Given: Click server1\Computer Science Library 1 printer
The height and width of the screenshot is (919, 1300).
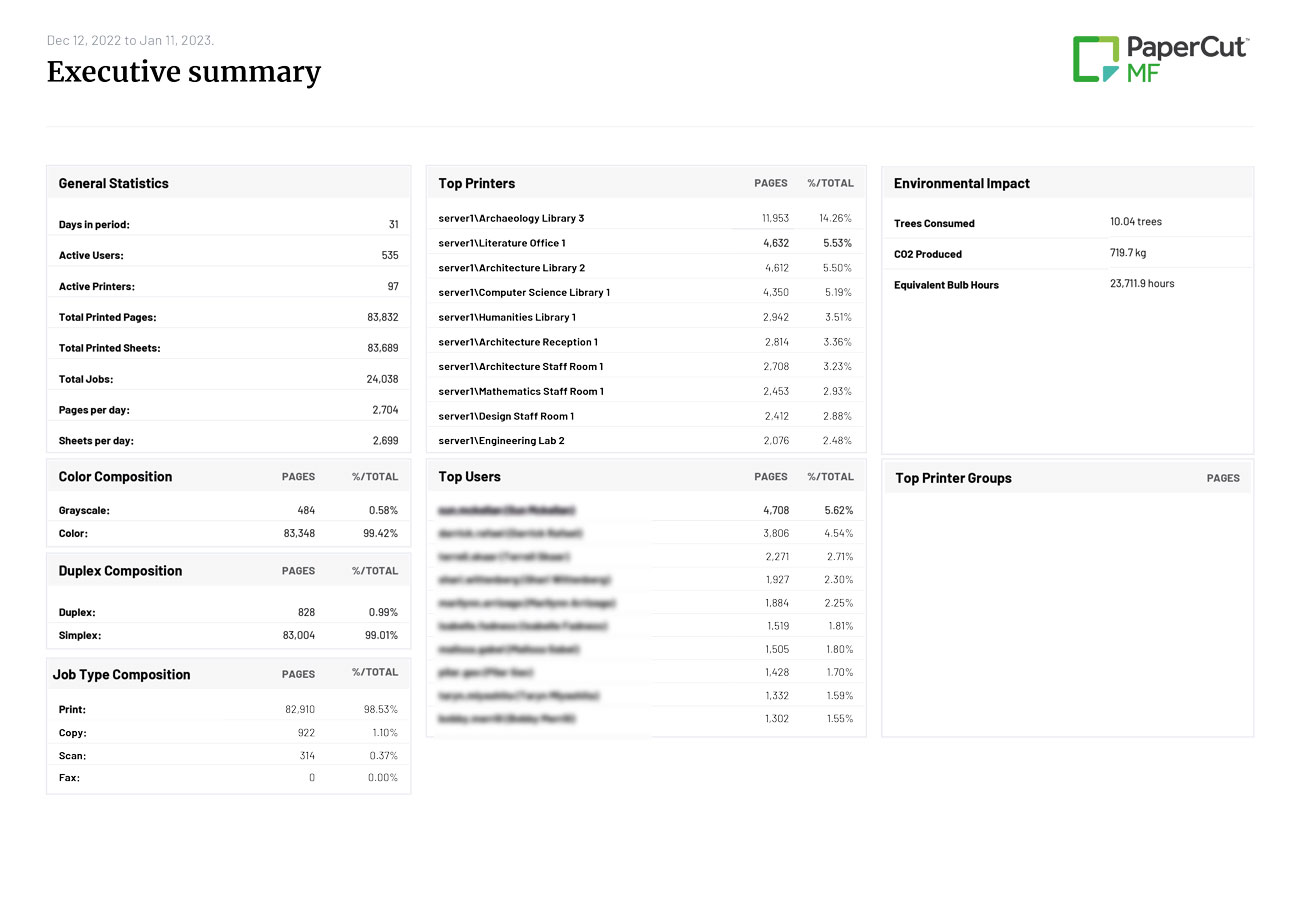Looking at the screenshot, I should 524,293.
